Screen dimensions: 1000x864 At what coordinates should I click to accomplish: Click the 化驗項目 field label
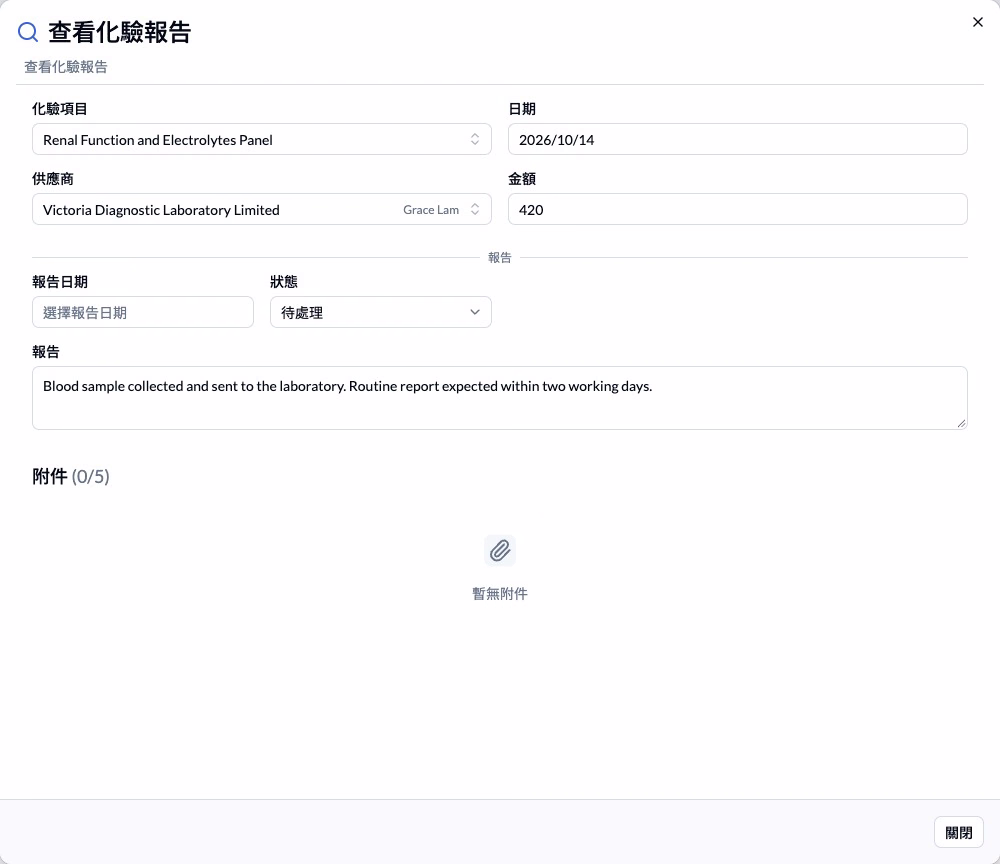[x=60, y=109]
